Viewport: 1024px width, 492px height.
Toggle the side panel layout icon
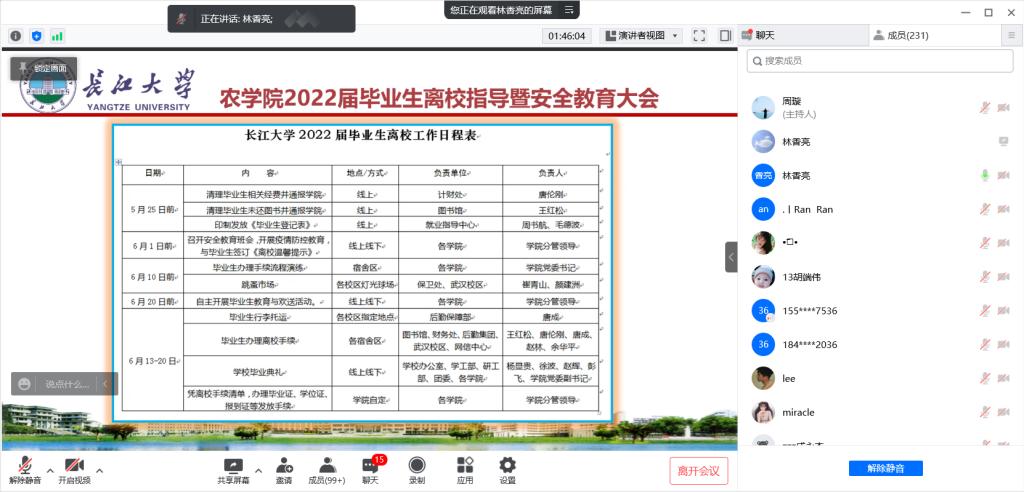[725, 36]
